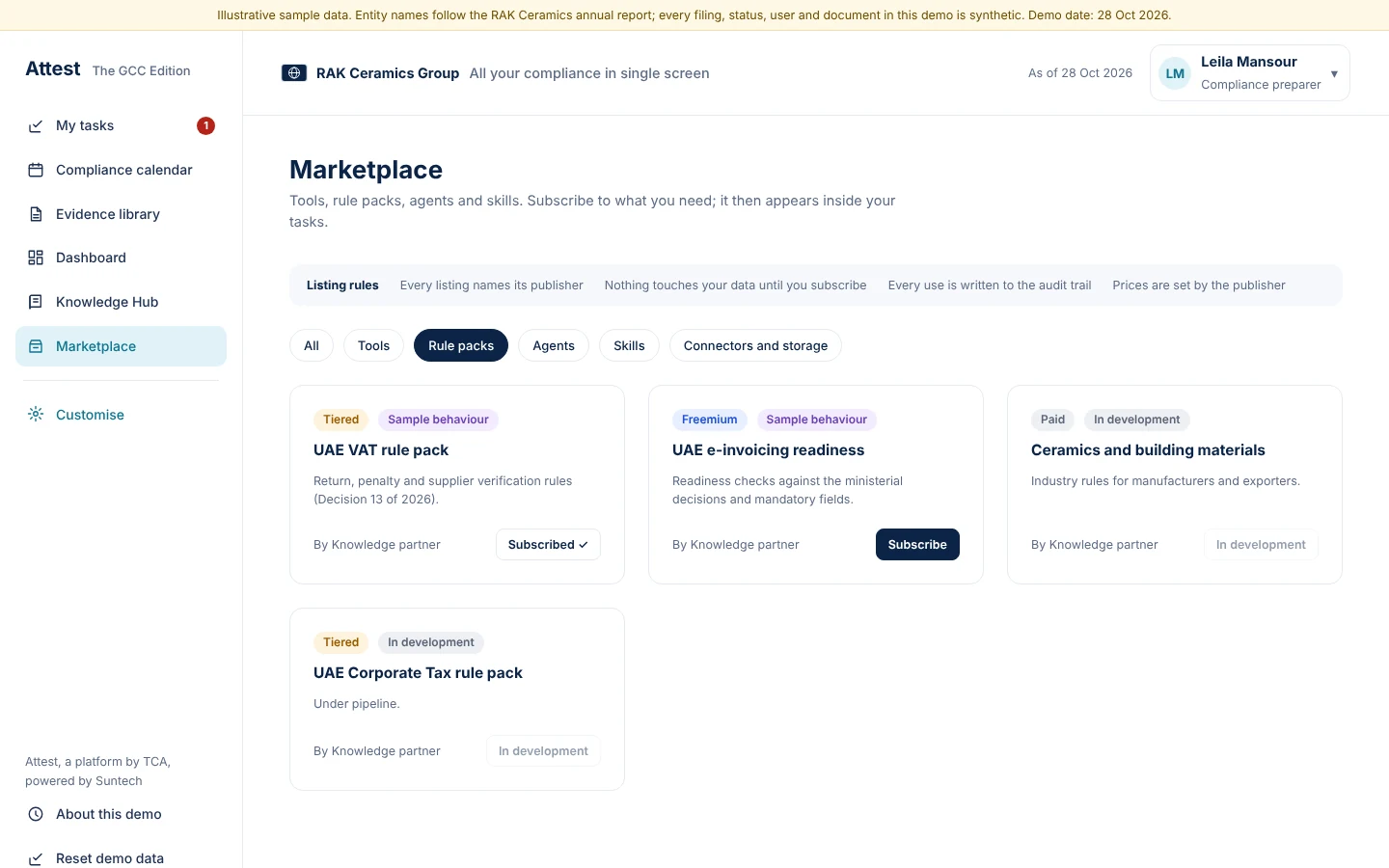Click the Customise gear icon

pyautogui.click(x=36, y=415)
